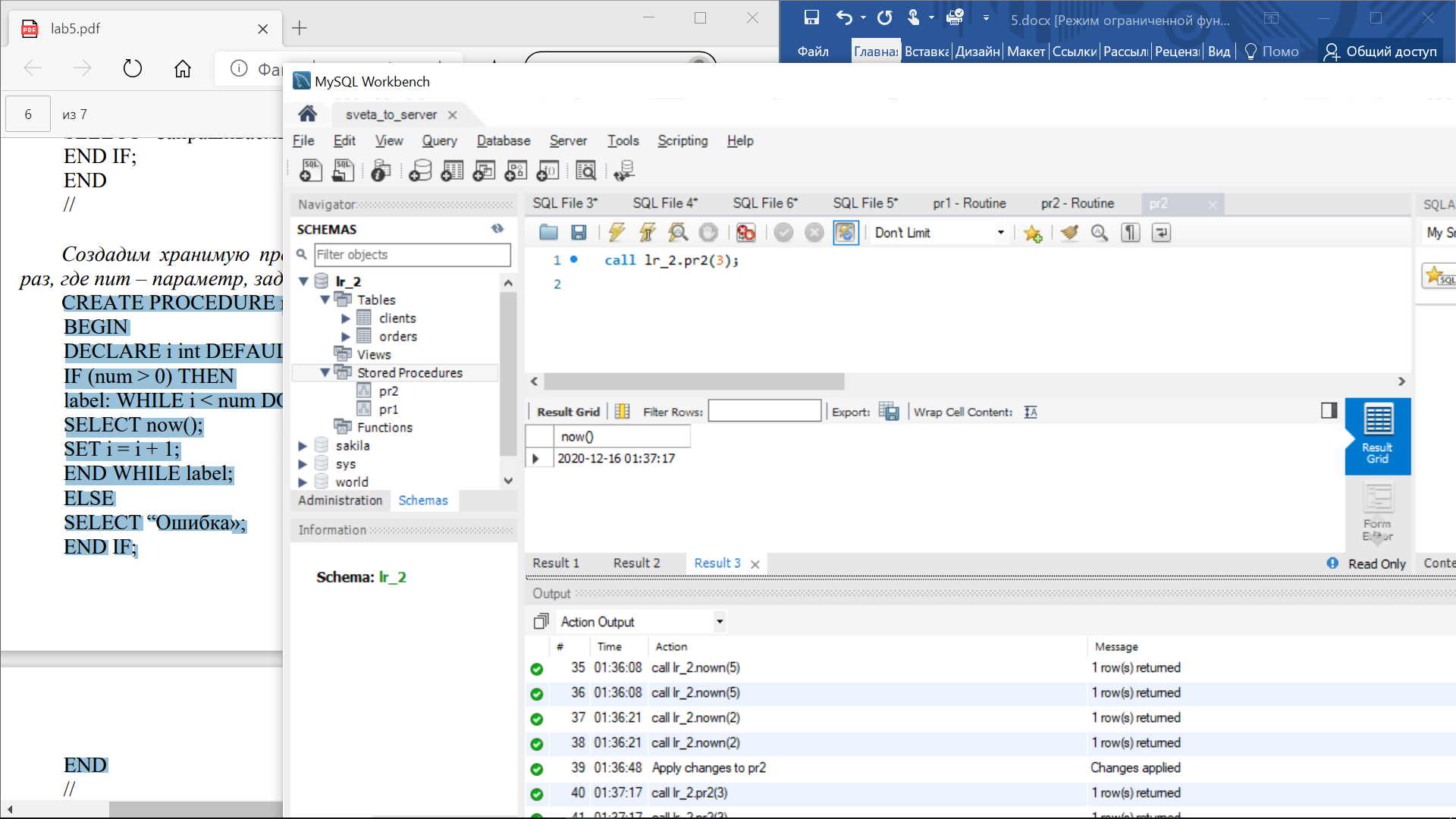The height and width of the screenshot is (819, 1456).
Task: Reconnect to DBMS icon
Action: point(625,171)
